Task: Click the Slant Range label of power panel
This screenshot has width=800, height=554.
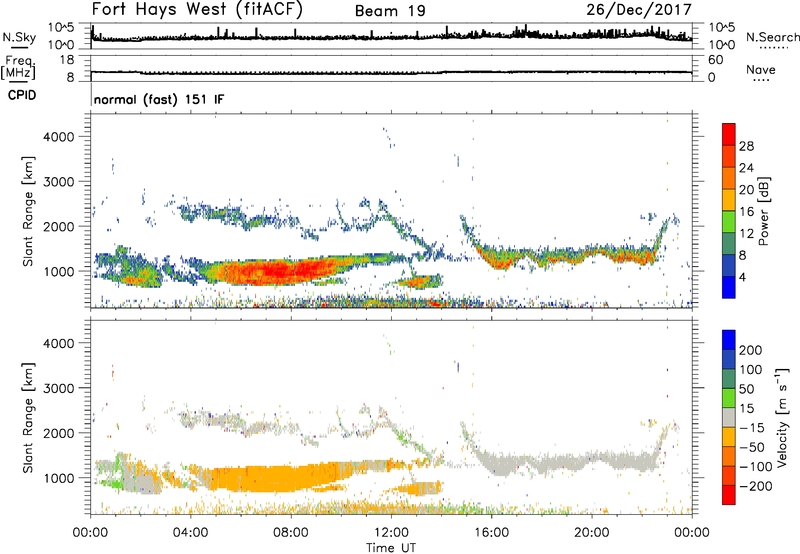Action: click(x=28, y=211)
